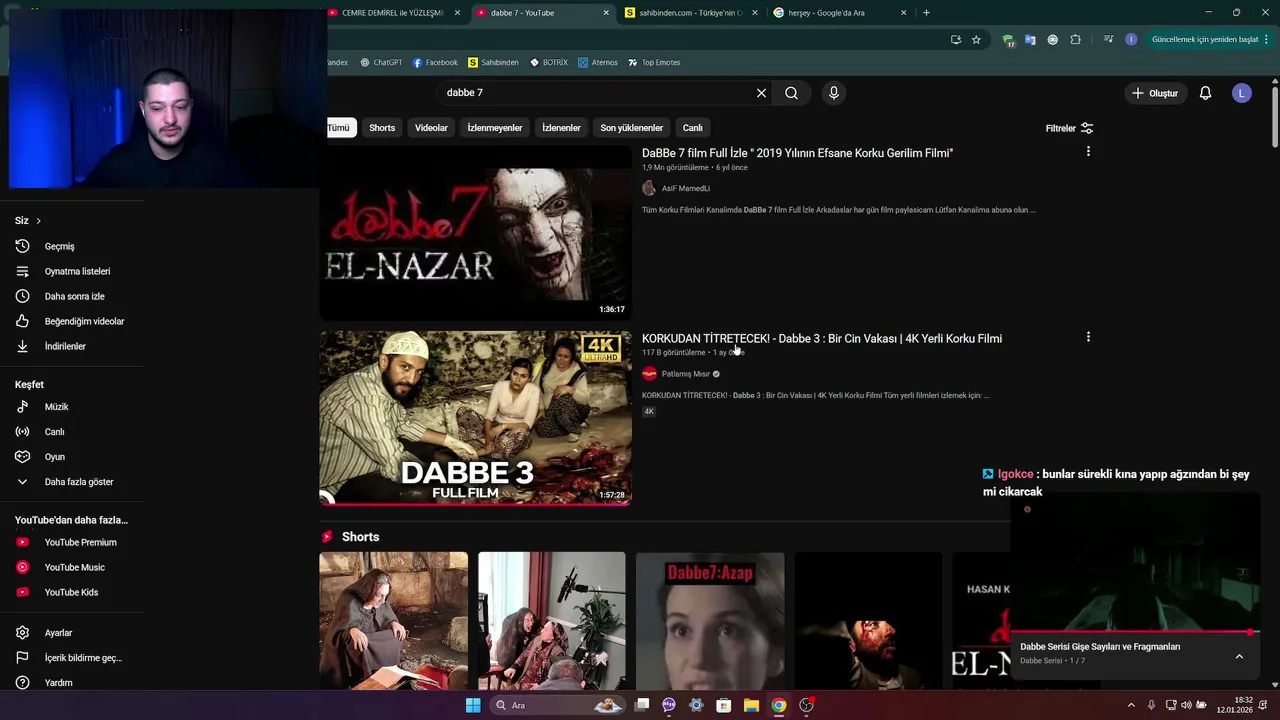Image resolution: width=1280 pixels, height=720 pixels.
Task: Open Geçmiş history in sidebar
Action: point(60,246)
